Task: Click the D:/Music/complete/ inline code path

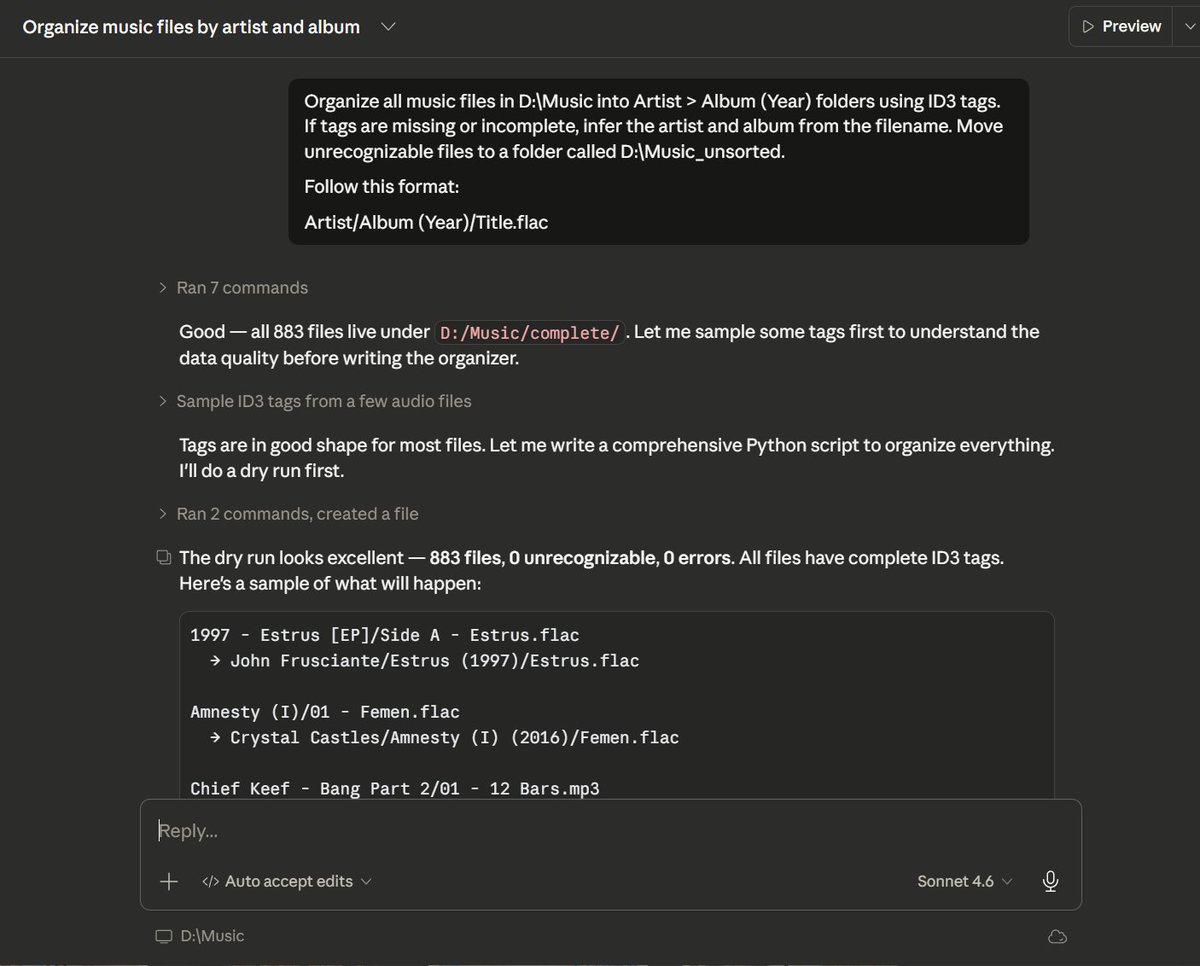Action: pyautogui.click(x=530, y=333)
